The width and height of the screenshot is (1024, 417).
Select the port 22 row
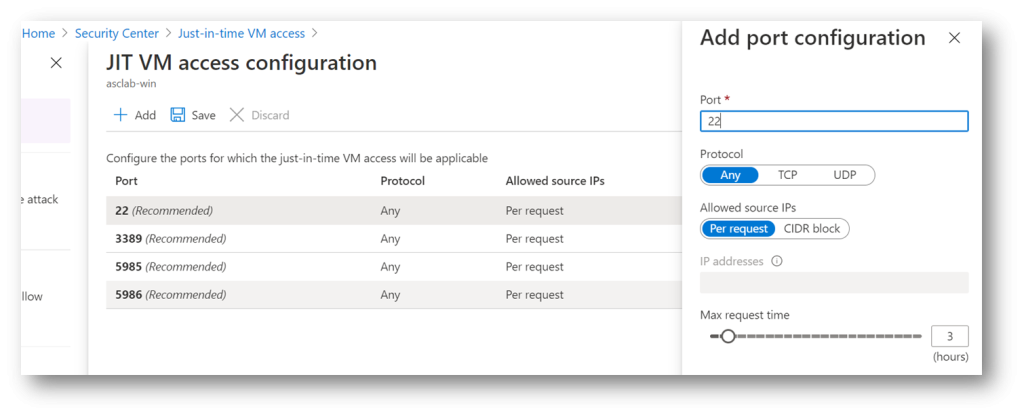click(394, 211)
